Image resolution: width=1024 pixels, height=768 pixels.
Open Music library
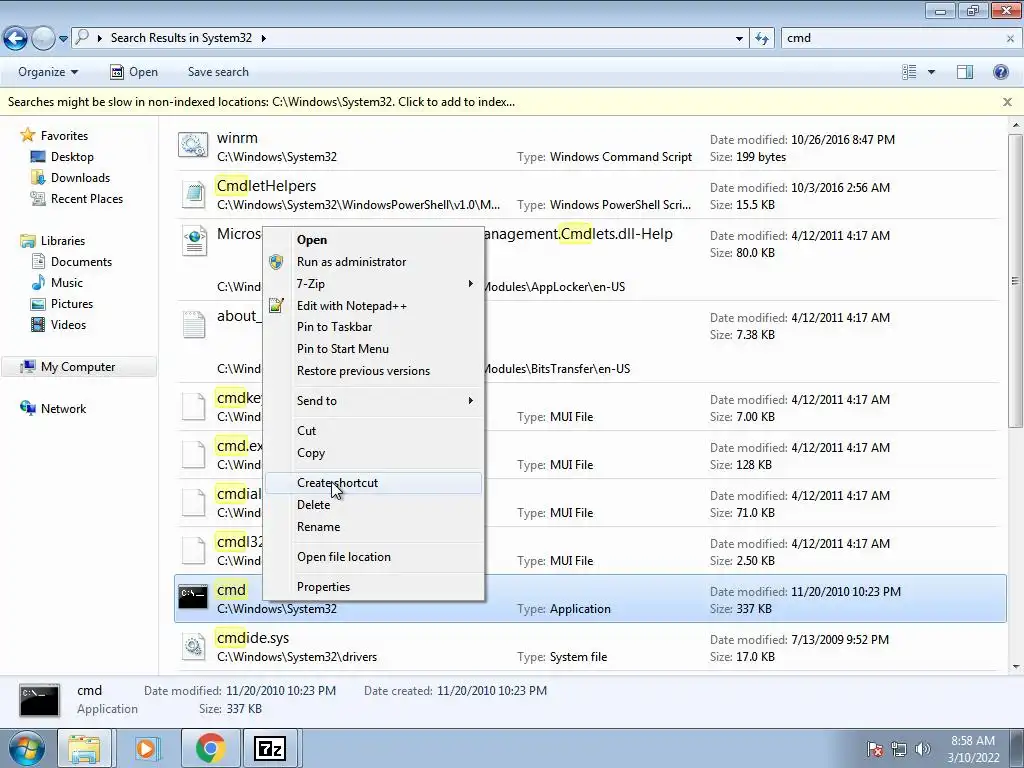67,283
